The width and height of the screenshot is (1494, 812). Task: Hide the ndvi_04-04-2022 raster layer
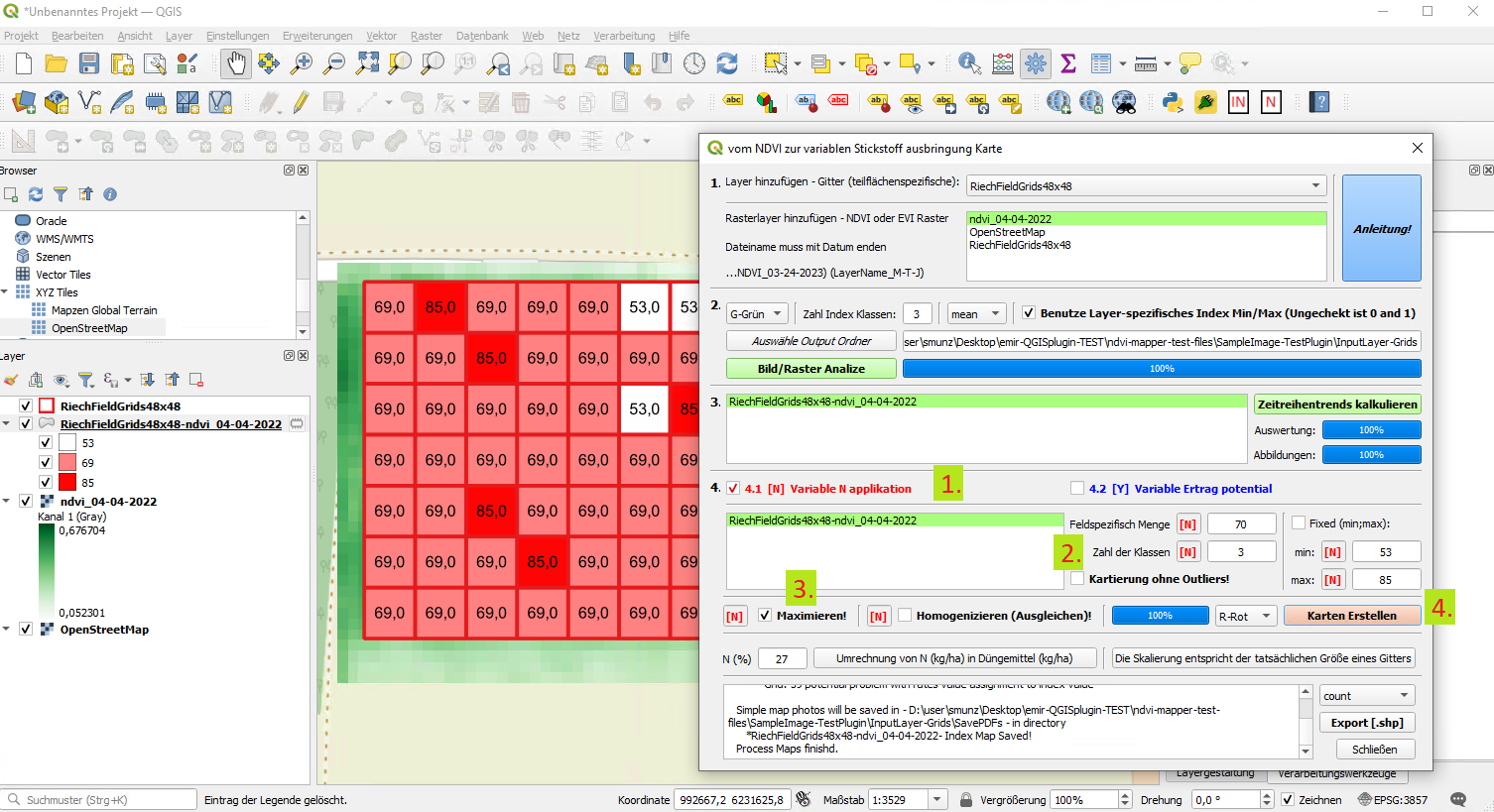pos(26,501)
